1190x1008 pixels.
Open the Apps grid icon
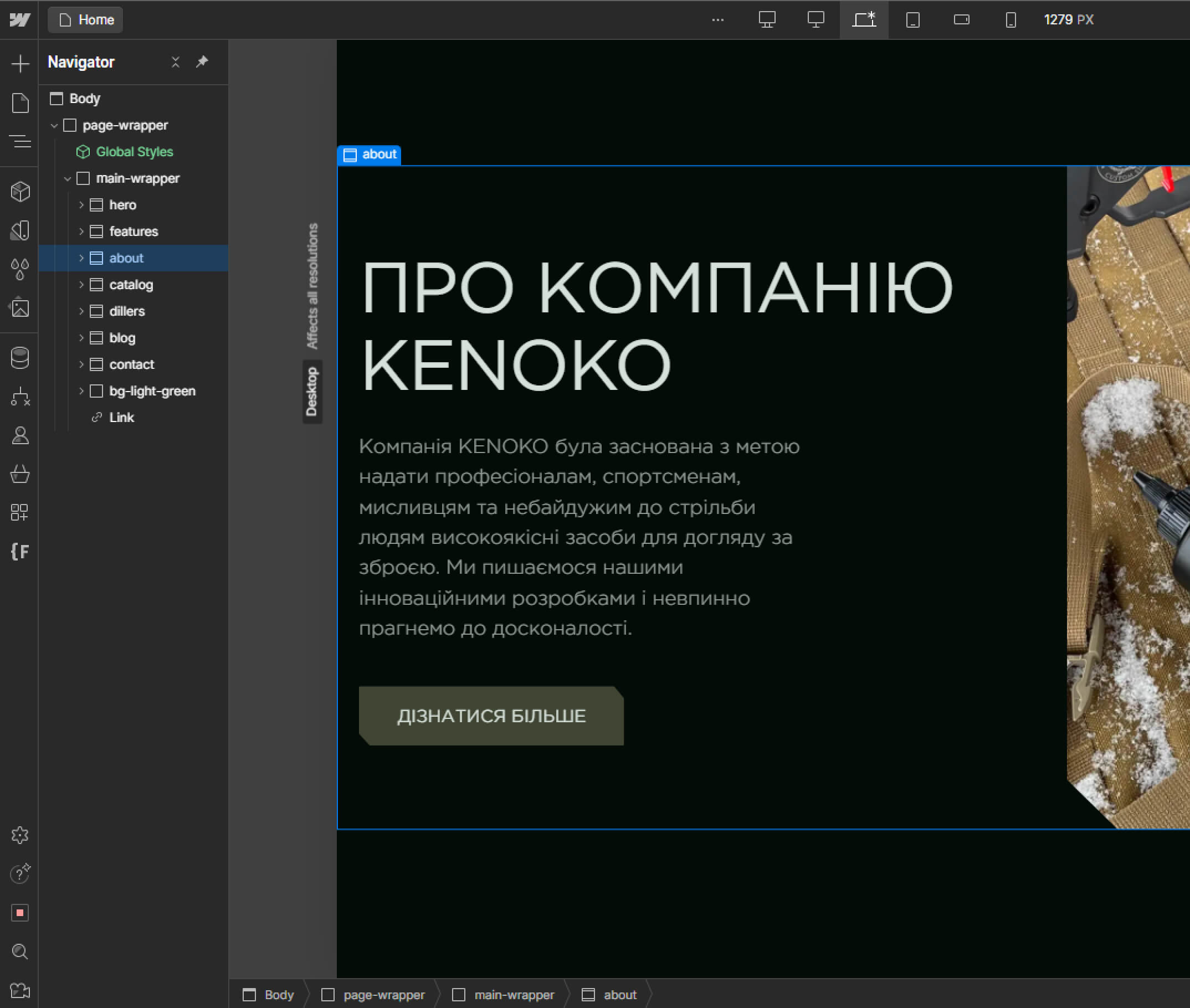(x=20, y=512)
